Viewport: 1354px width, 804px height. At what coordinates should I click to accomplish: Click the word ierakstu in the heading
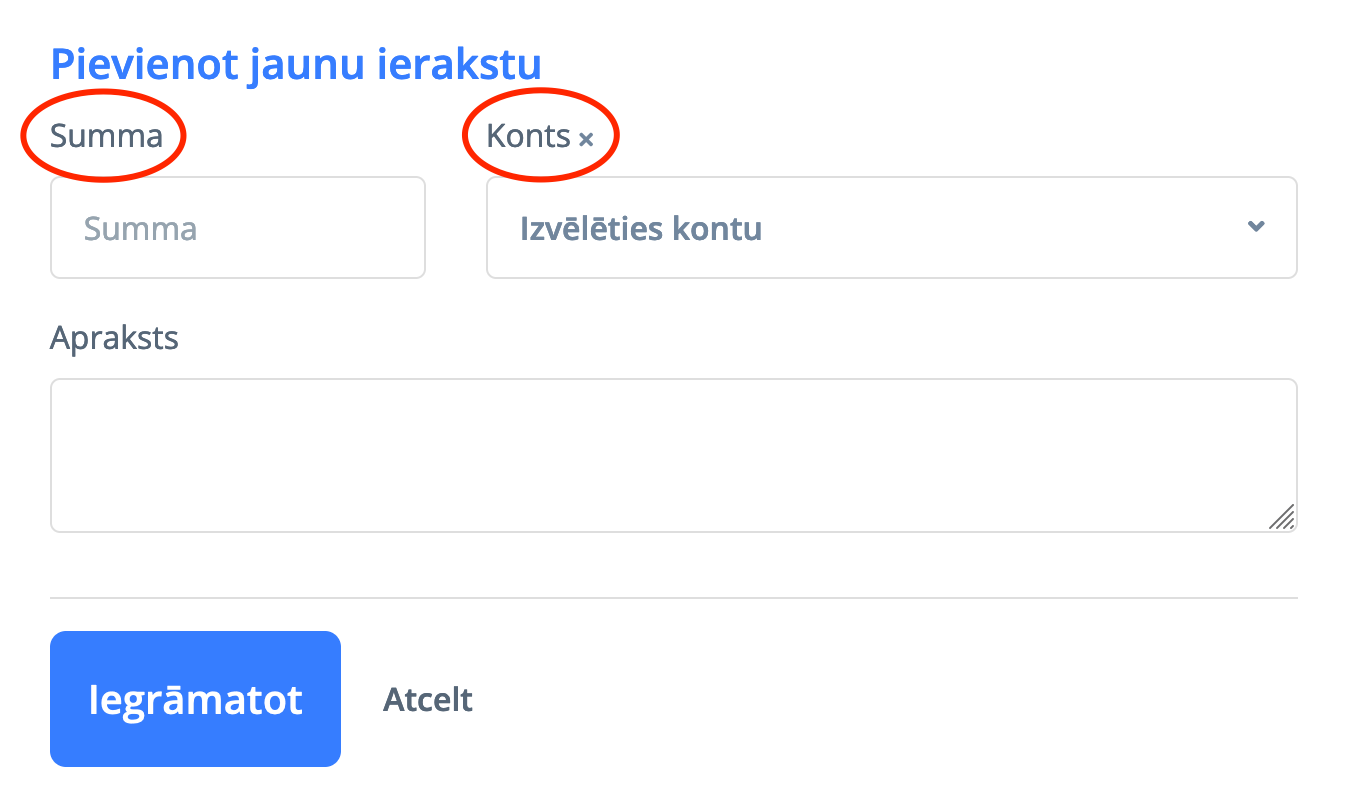click(x=460, y=64)
